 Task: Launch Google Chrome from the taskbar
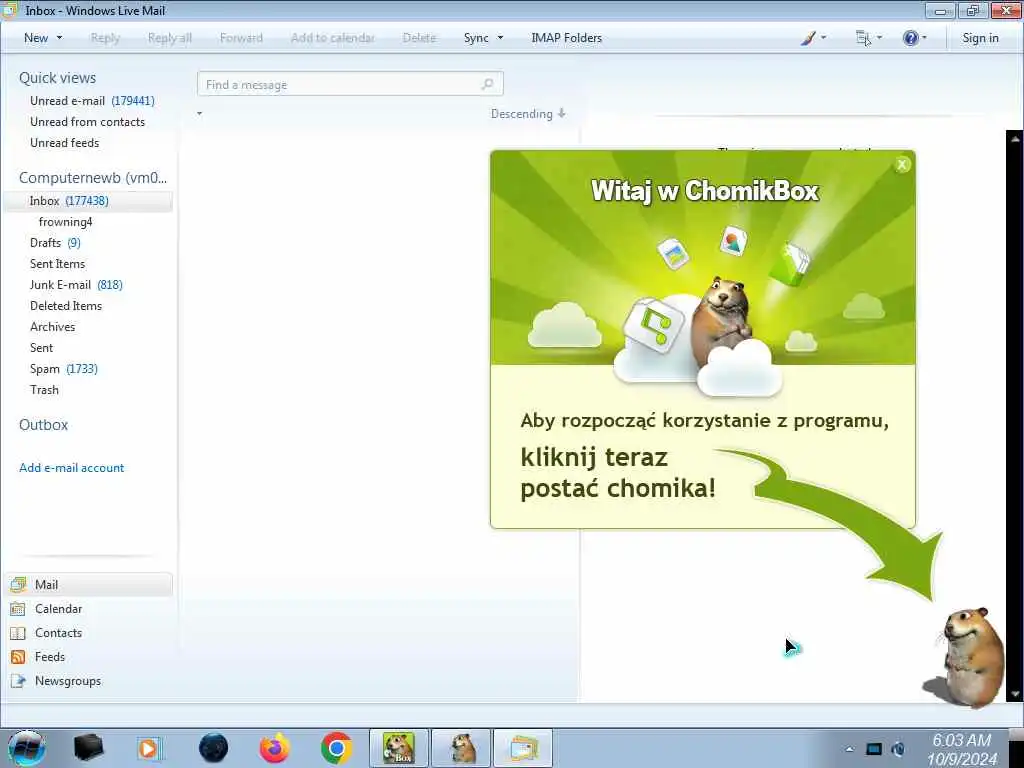[x=336, y=748]
